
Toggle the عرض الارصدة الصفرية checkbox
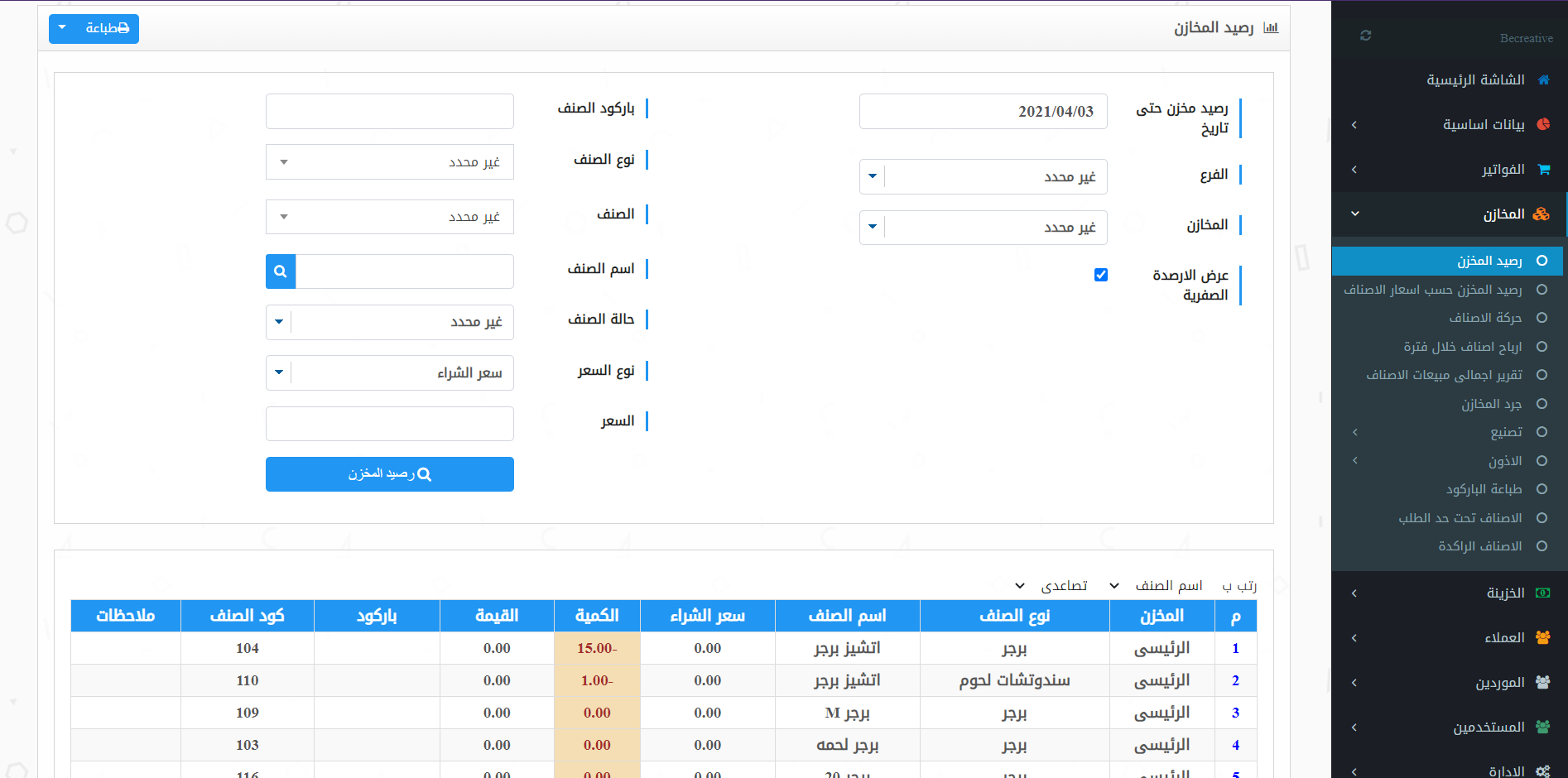pos(1100,275)
